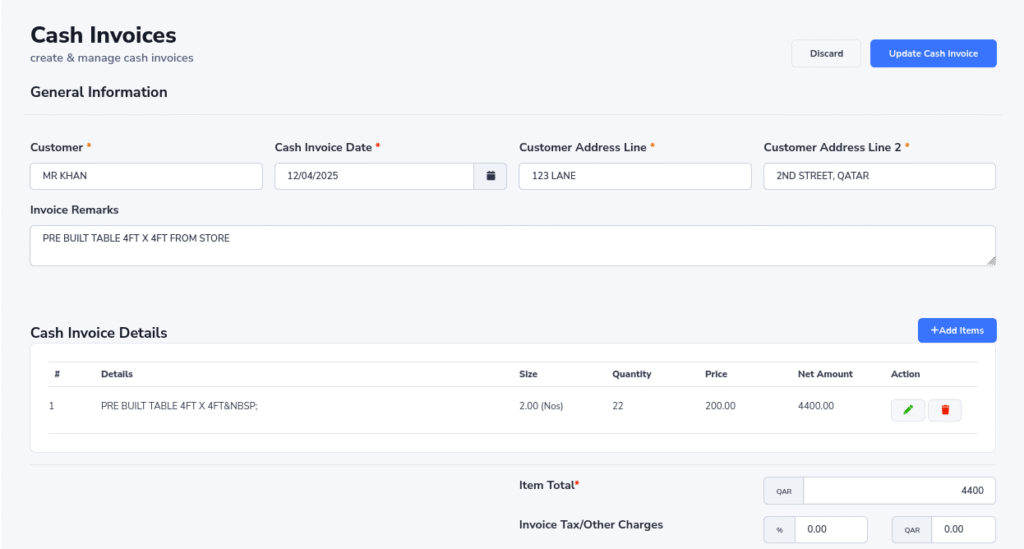The image size is (1024, 549).
Task: Delete the item with red trash icon
Action: coord(944,409)
